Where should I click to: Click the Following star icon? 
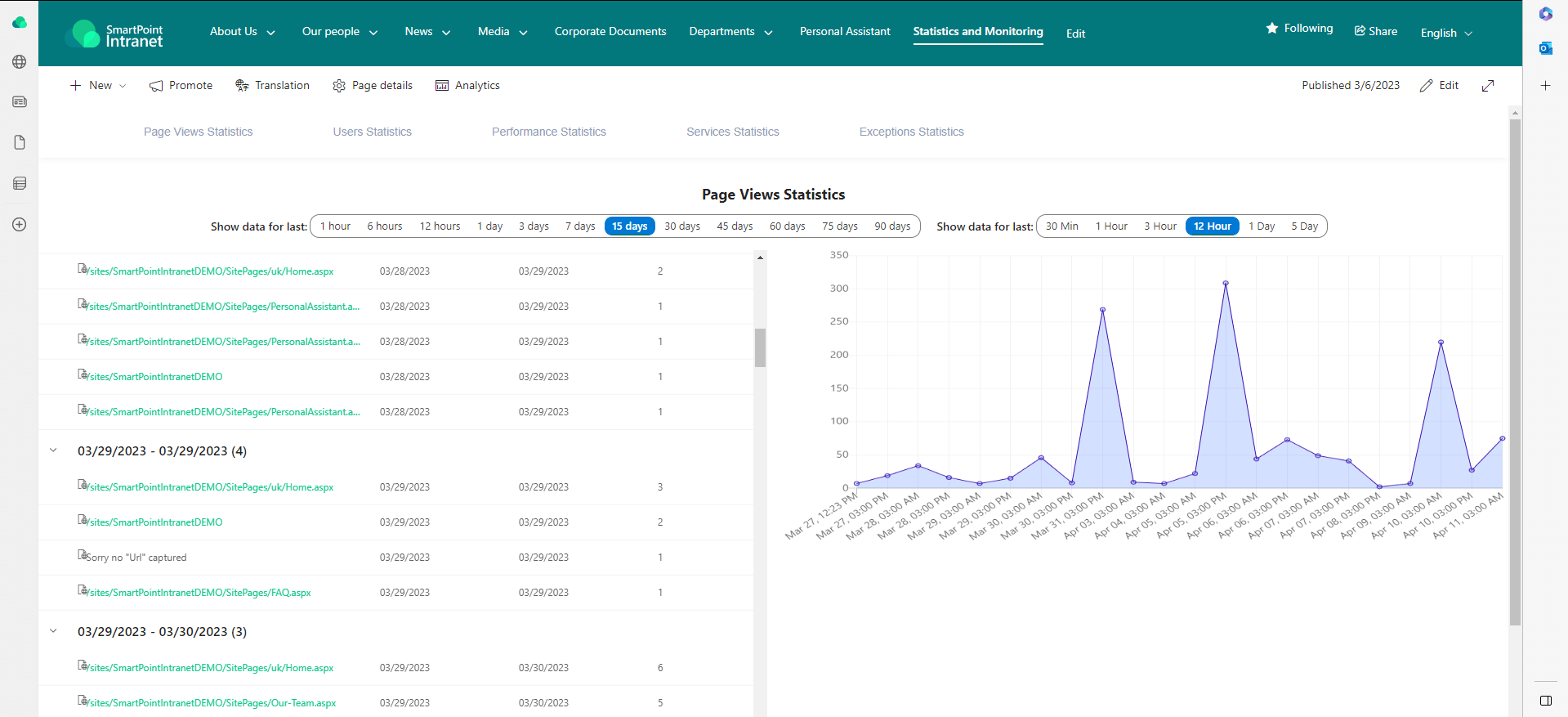(x=1272, y=29)
